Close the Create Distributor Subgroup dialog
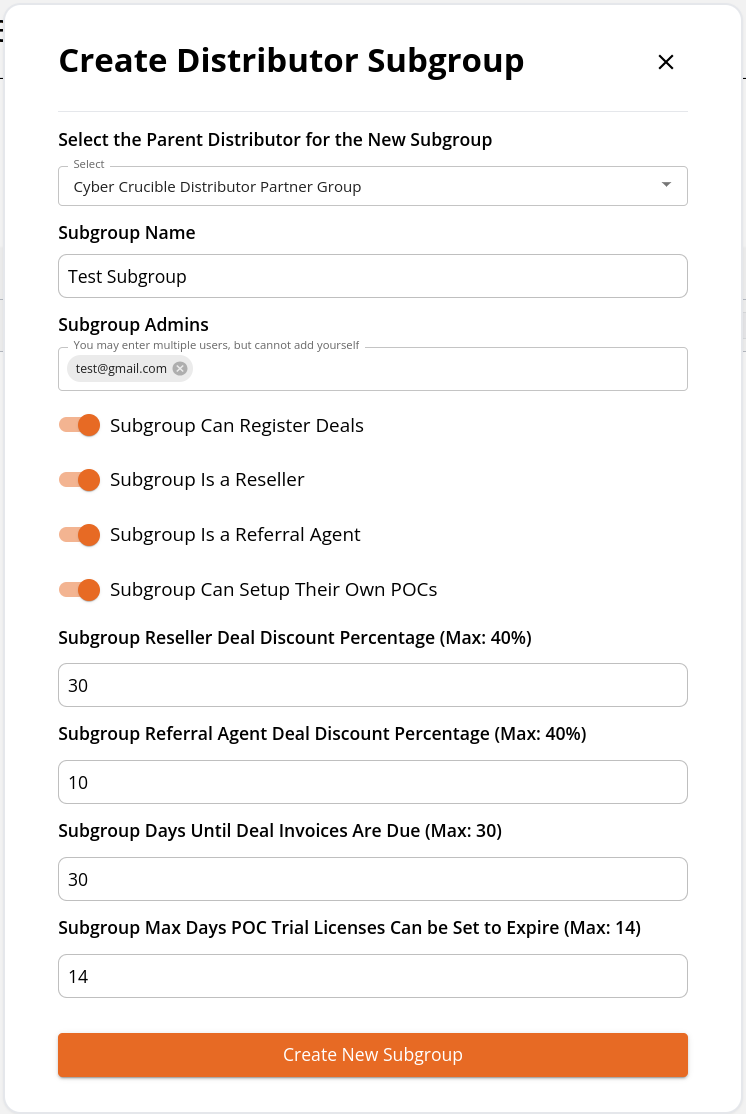Screen dimensions: 746x1114 point(666,63)
